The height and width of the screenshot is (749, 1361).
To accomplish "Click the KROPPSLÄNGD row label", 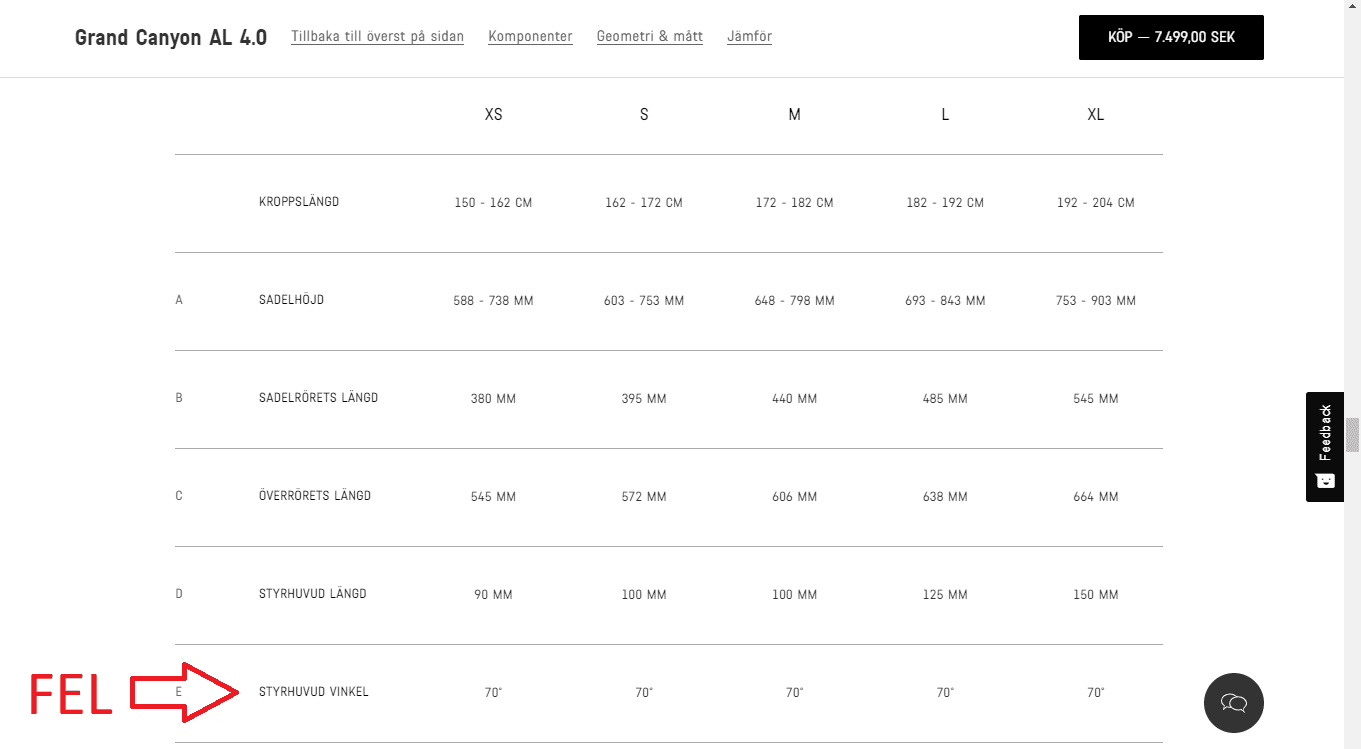I will tap(299, 202).
